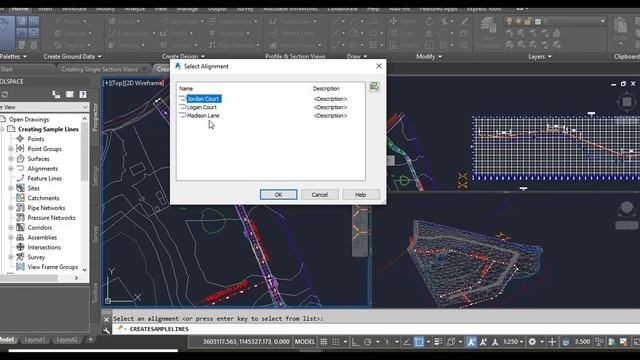
Task: Click the annotation scale auto-add icon in status bar
Action: pyautogui.click(x=483, y=342)
